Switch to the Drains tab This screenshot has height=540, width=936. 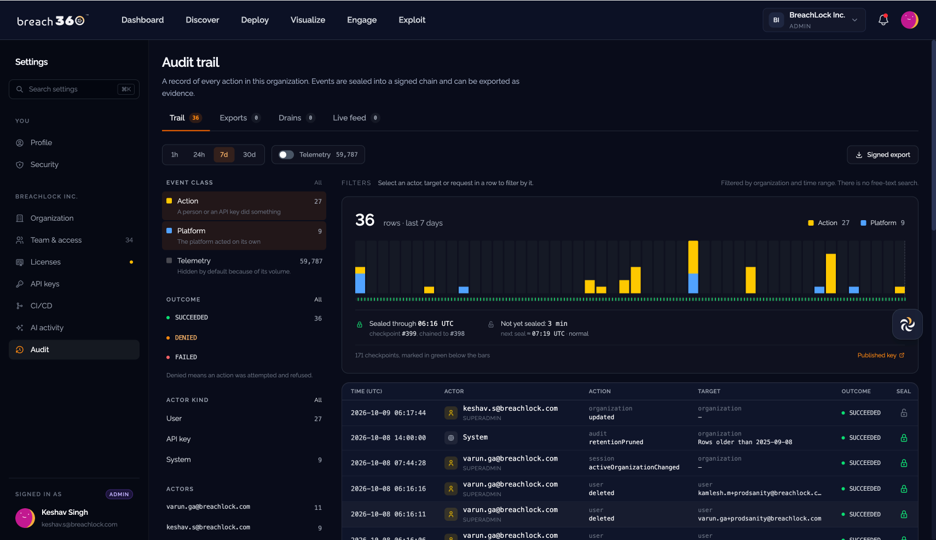coord(296,118)
